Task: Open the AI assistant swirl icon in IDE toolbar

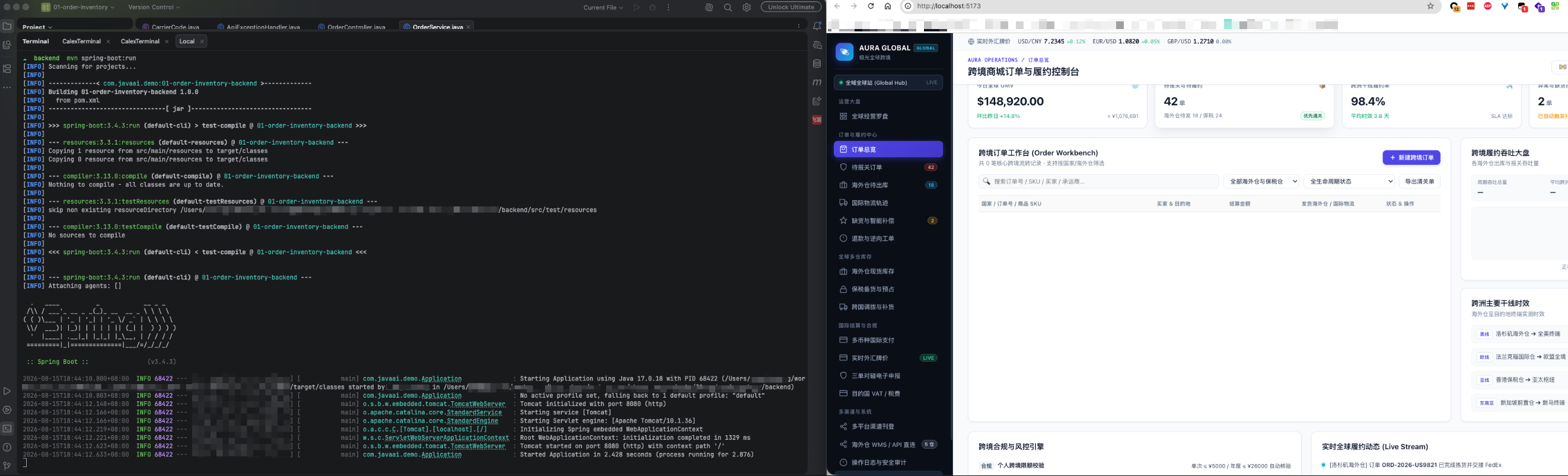Action: pos(709,7)
